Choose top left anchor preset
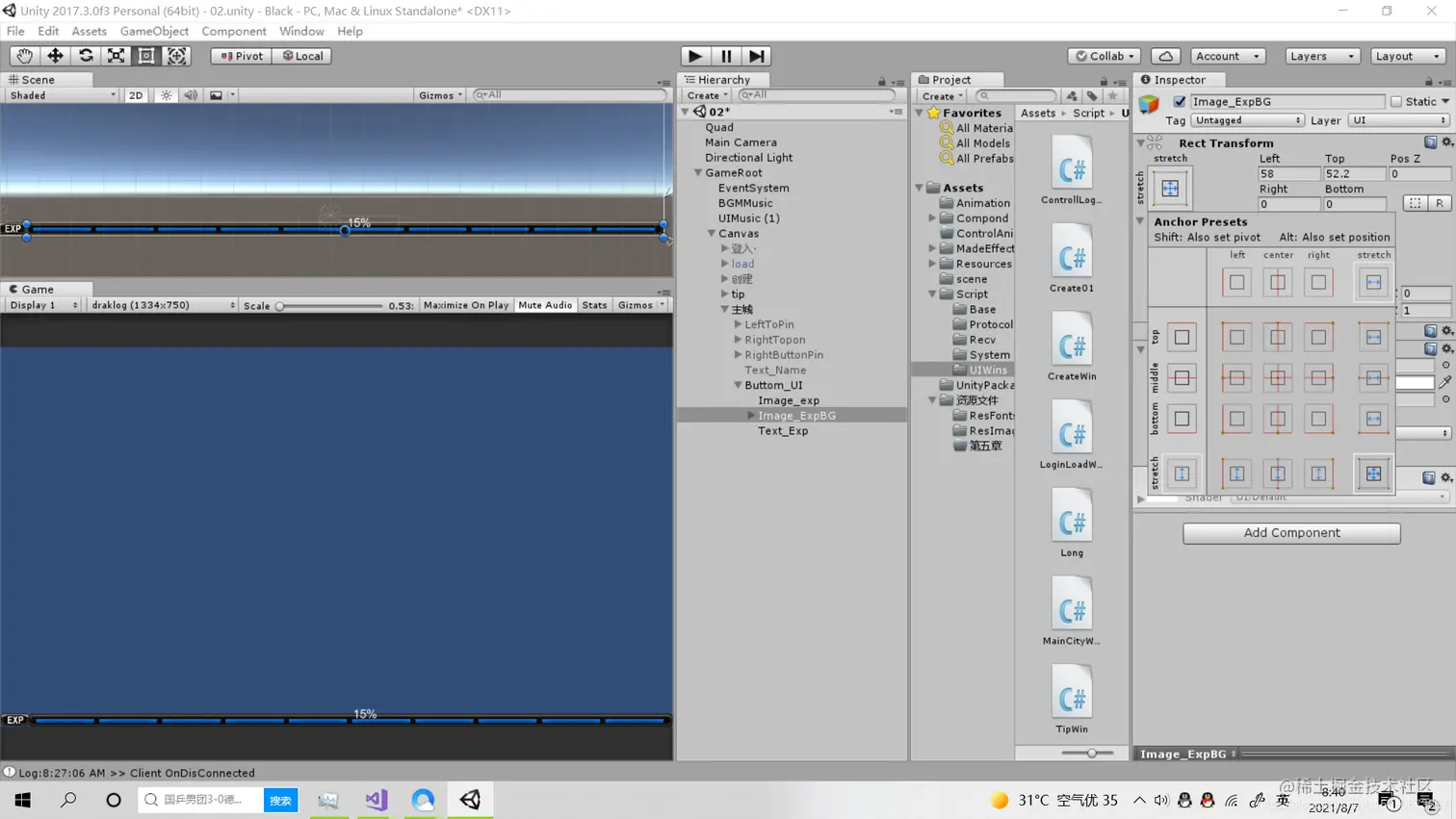1456x819 pixels. [1236, 337]
